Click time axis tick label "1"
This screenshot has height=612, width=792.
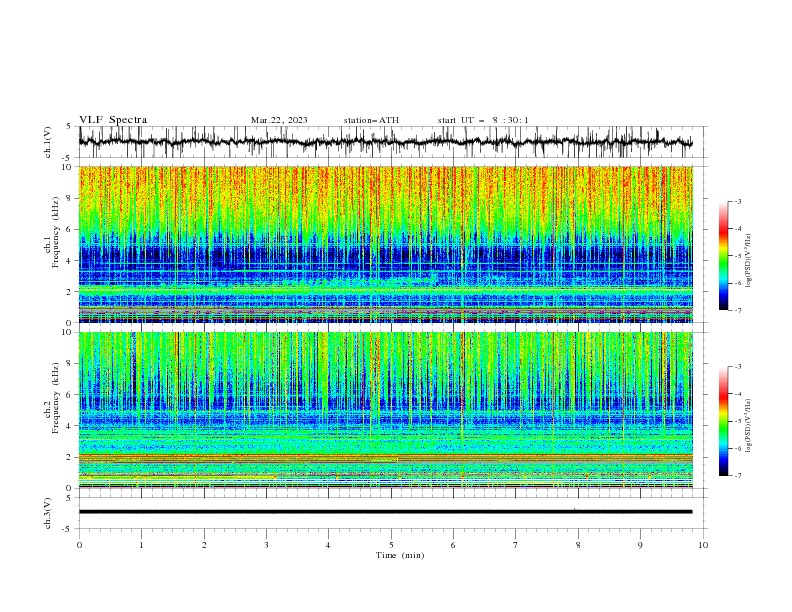point(141,545)
